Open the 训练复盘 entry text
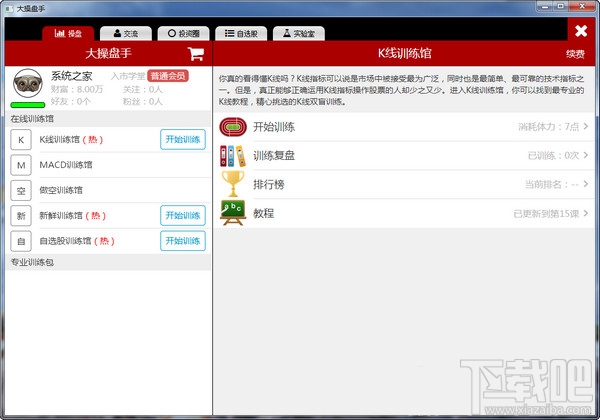 coord(274,156)
